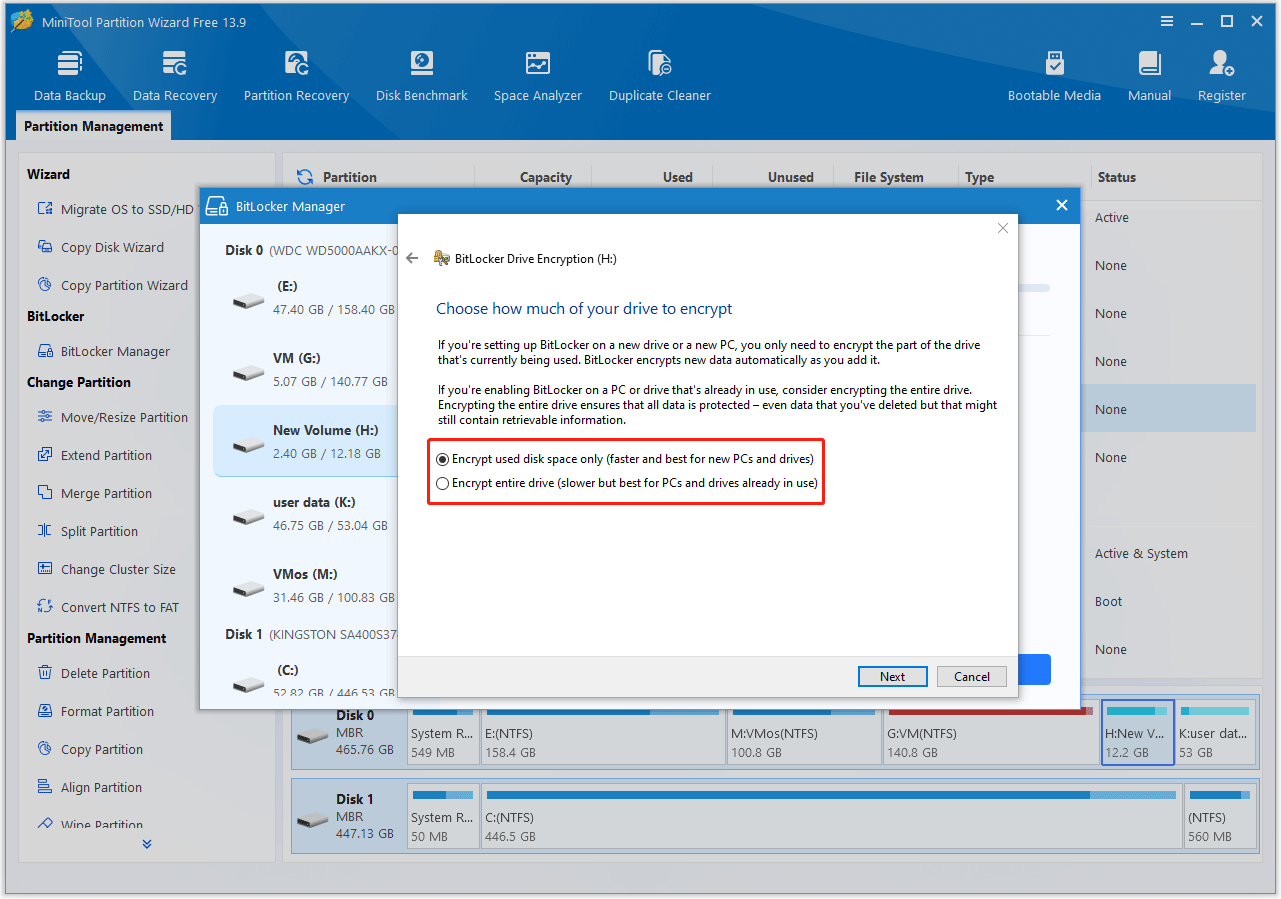The width and height of the screenshot is (1281, 899).
Task: Click the Unused column header
Action: (x=790, y=177)
